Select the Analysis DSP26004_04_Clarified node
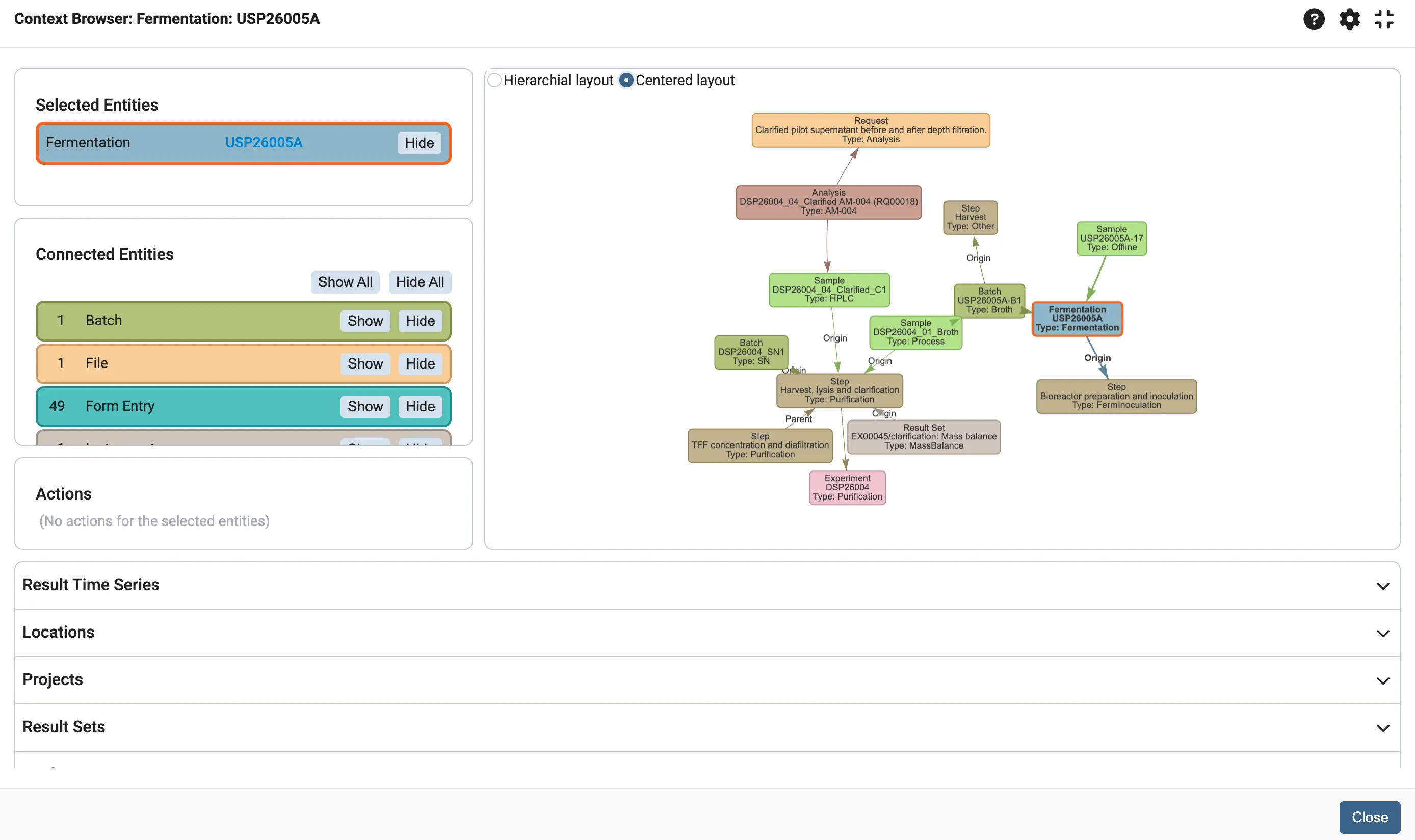The image size is (1415, 840). (829, 202)
